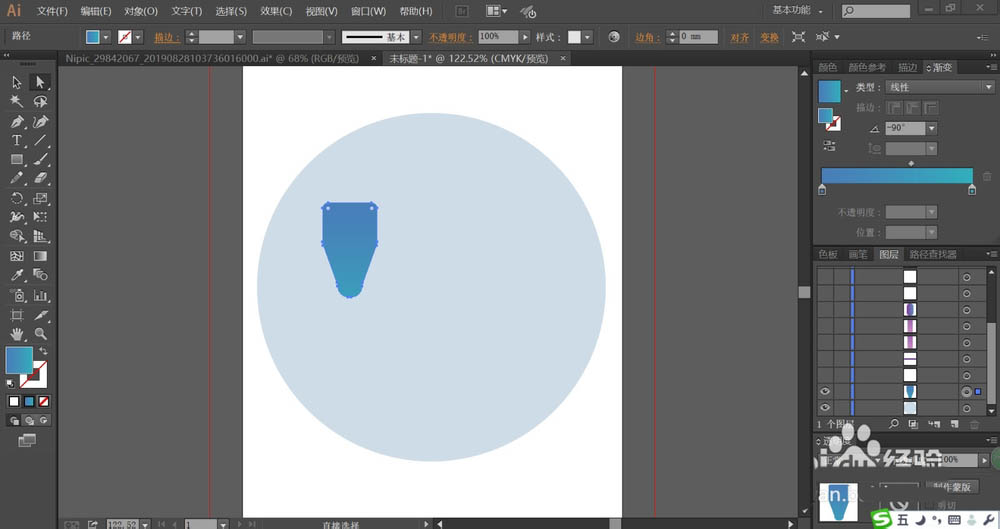Delete gradient stop trash icon
1000x529 pixels.
[x=987, y=176]
